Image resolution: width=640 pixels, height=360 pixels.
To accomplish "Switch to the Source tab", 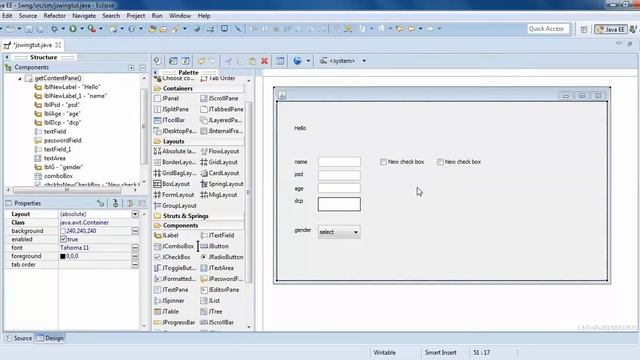I will pos(19,338).
